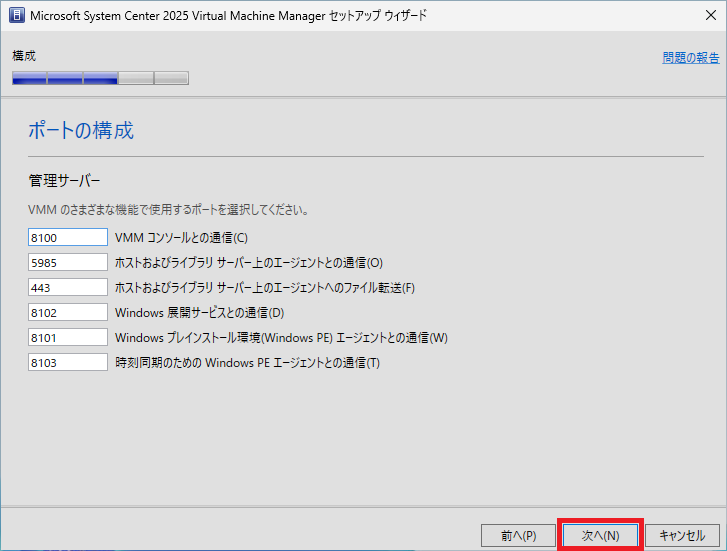Edit the agent communication port field 5985

[68, 263]
